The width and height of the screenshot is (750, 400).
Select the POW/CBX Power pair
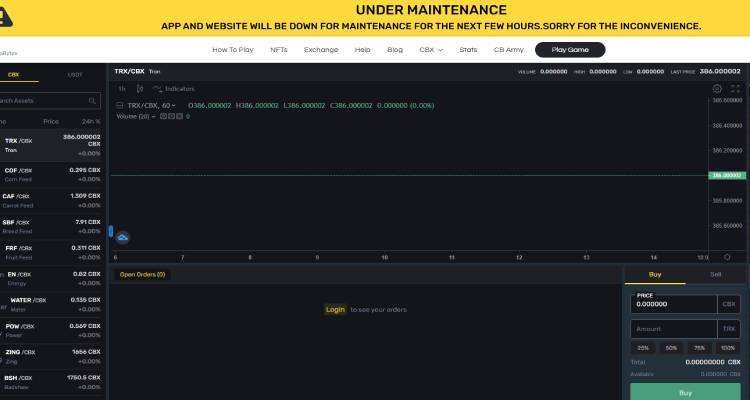point(52,331)
